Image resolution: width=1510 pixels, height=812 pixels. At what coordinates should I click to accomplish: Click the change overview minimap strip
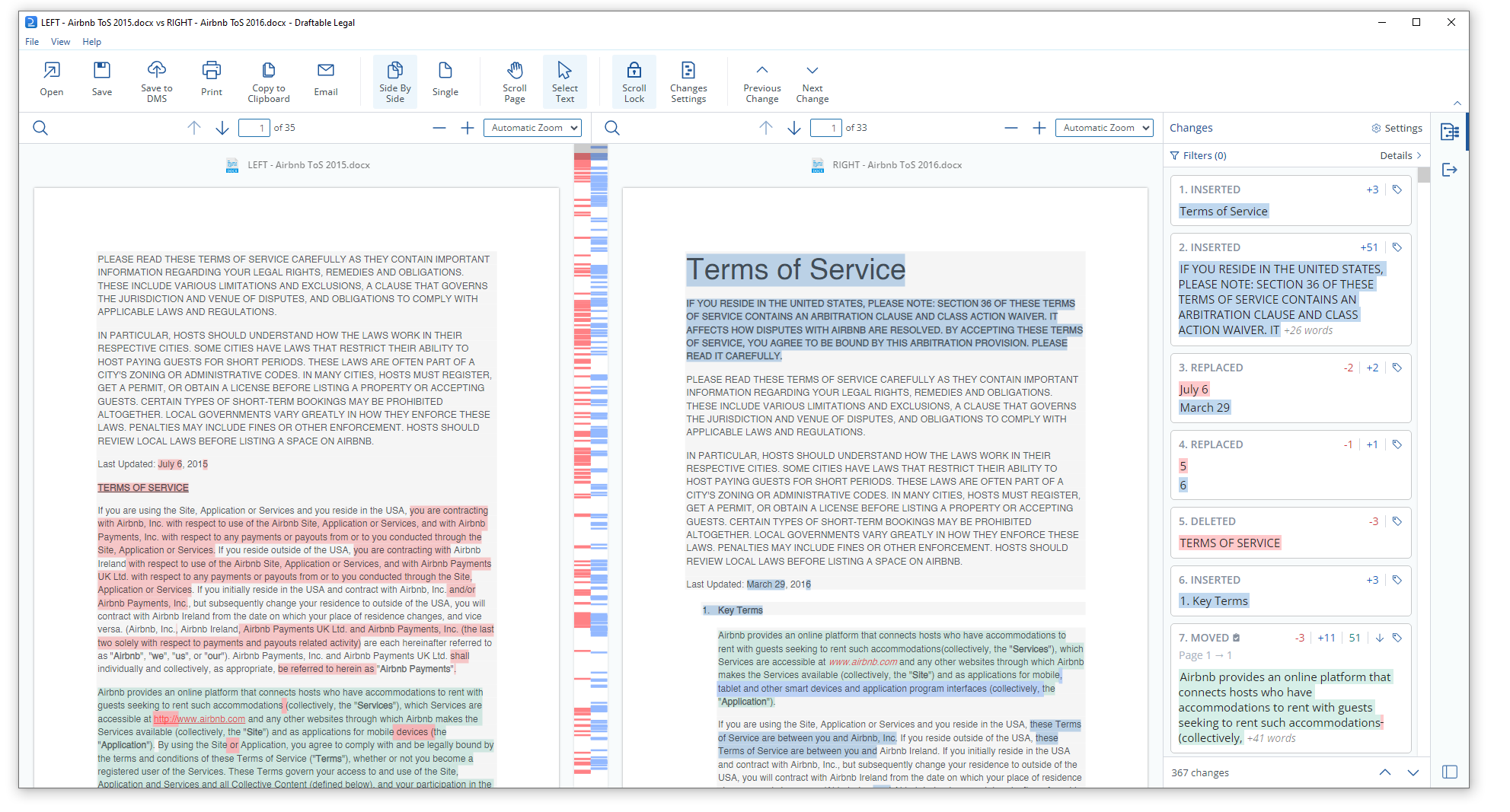(x=591, y=457)
